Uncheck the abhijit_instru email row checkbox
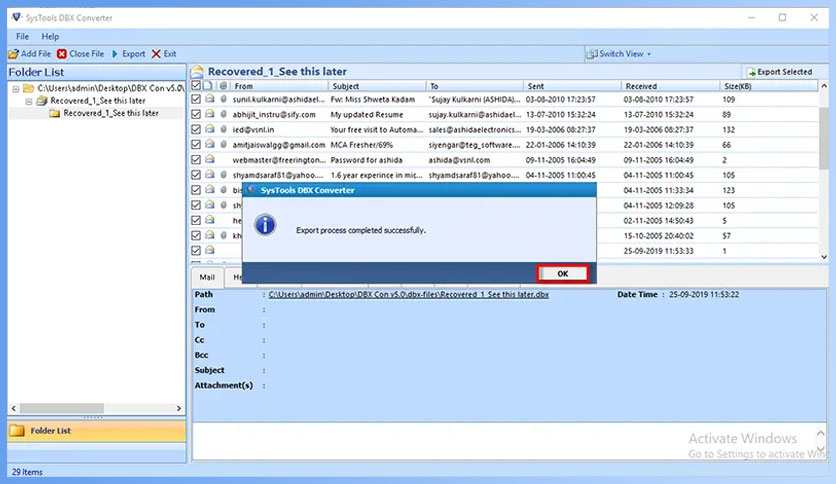The width and height of the screenshot is (836, 484). (x=196, y=114)
